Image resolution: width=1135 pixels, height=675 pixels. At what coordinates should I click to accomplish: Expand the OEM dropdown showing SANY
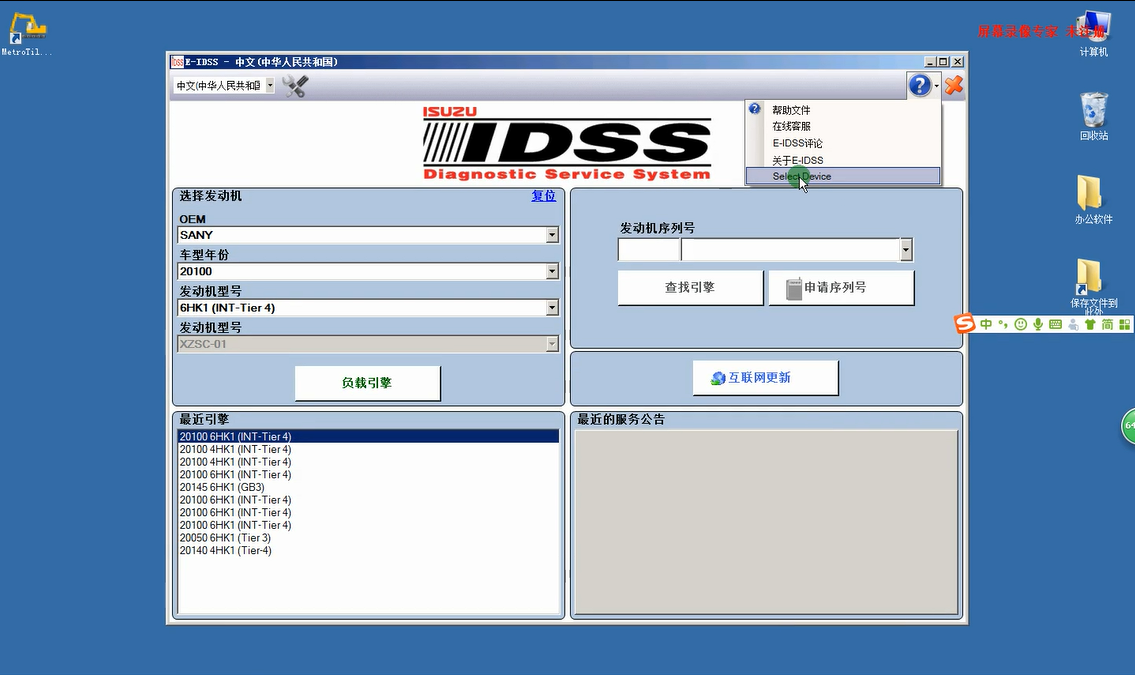click(552, 235)
